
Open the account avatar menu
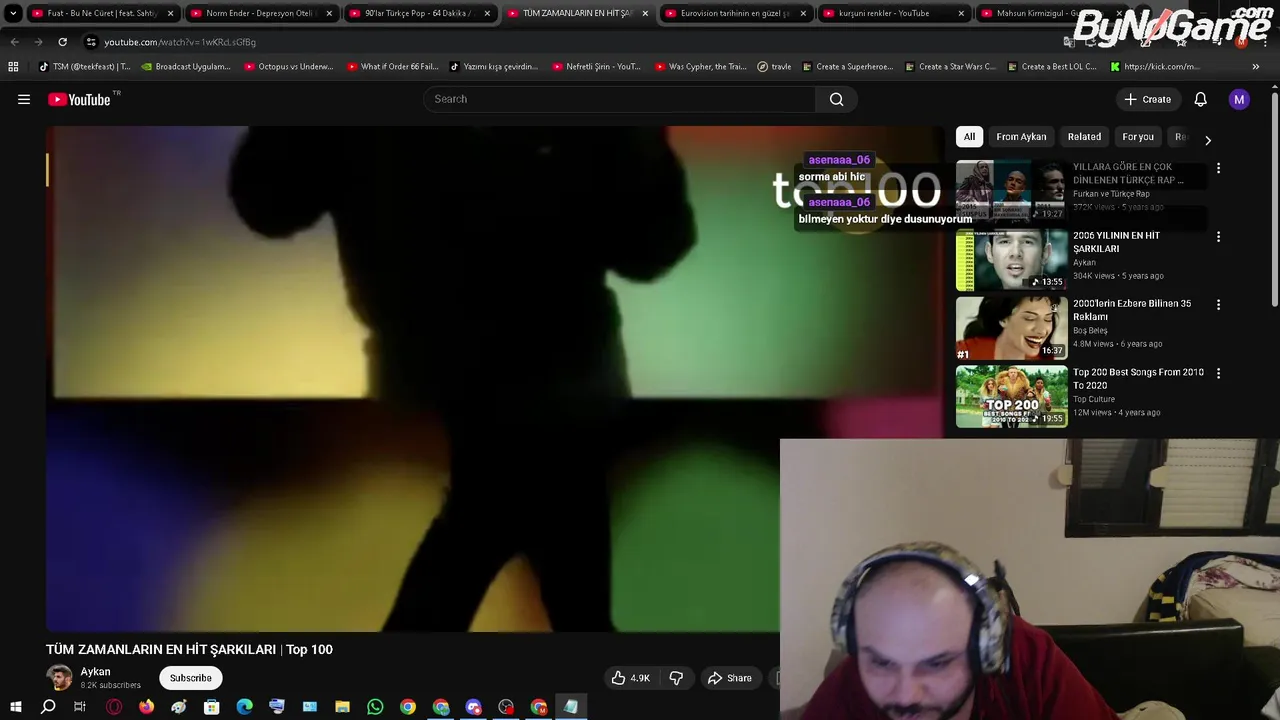1239,99
